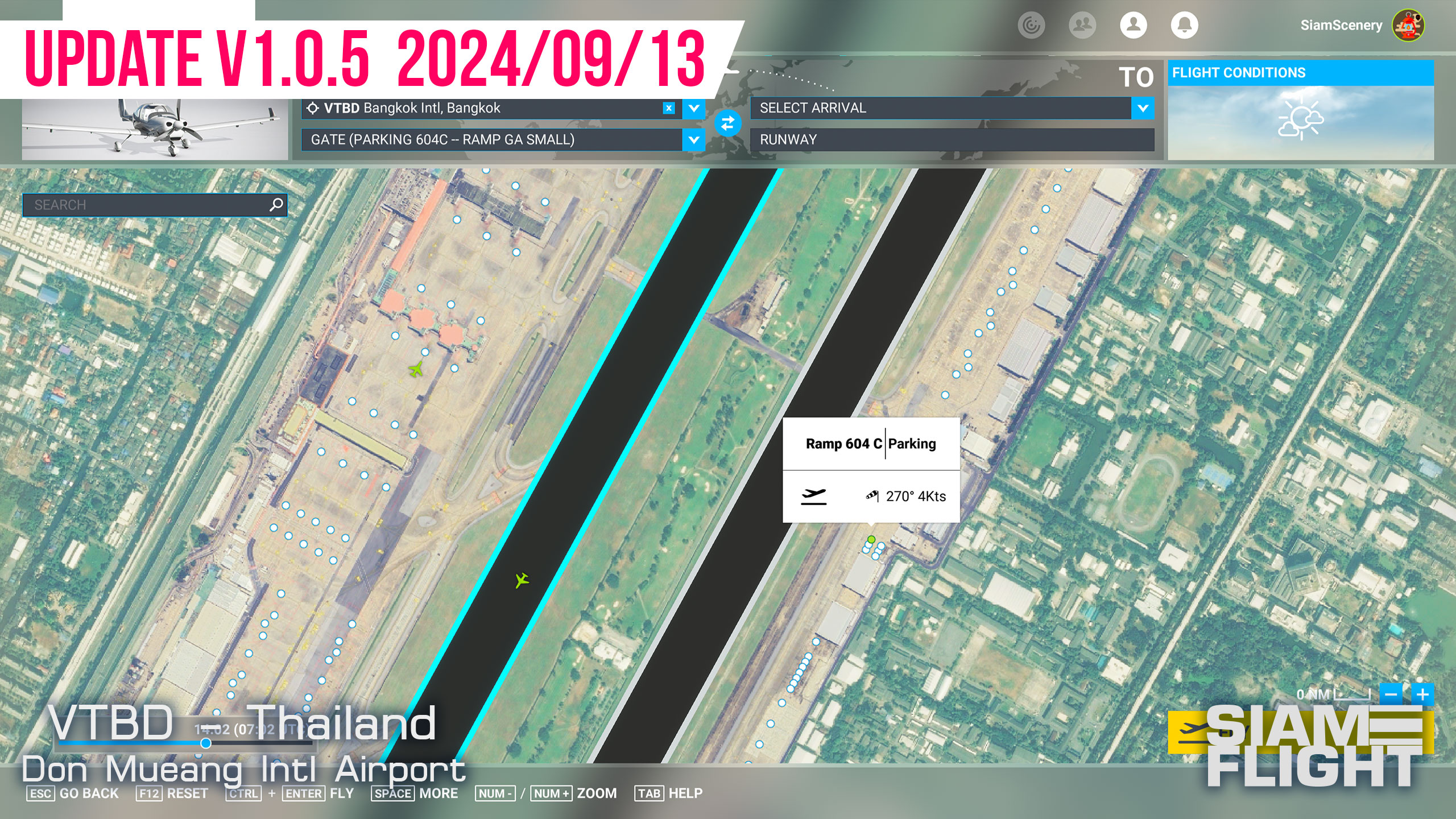
Task: Clear VTBD departure with the x icon
Action: 669,108
